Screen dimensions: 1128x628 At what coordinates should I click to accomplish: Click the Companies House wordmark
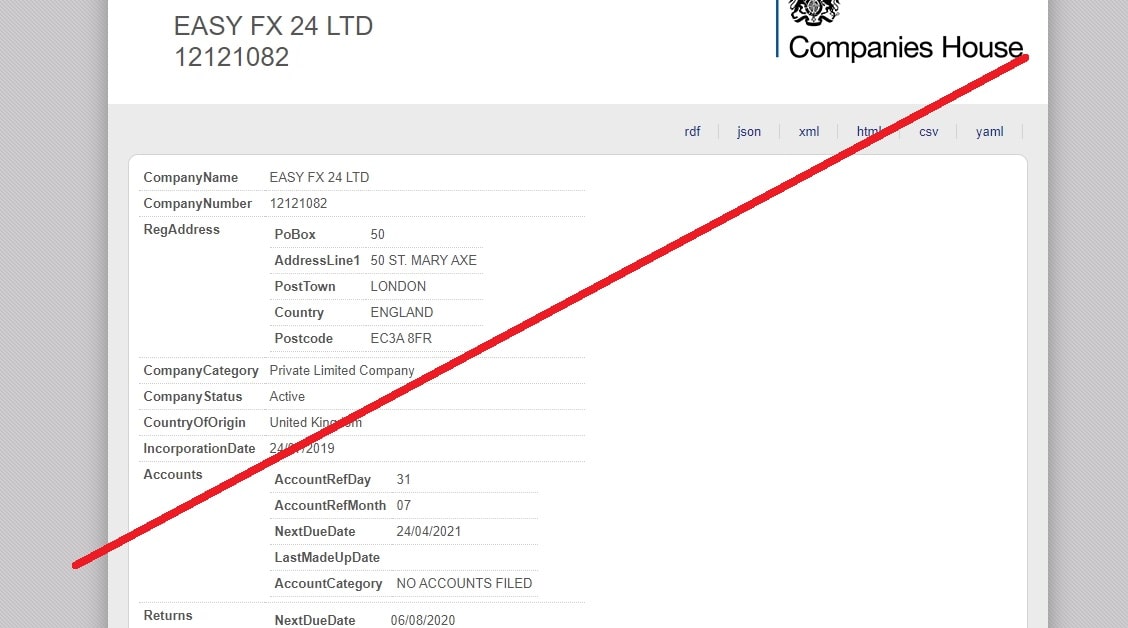pos(906,47)
